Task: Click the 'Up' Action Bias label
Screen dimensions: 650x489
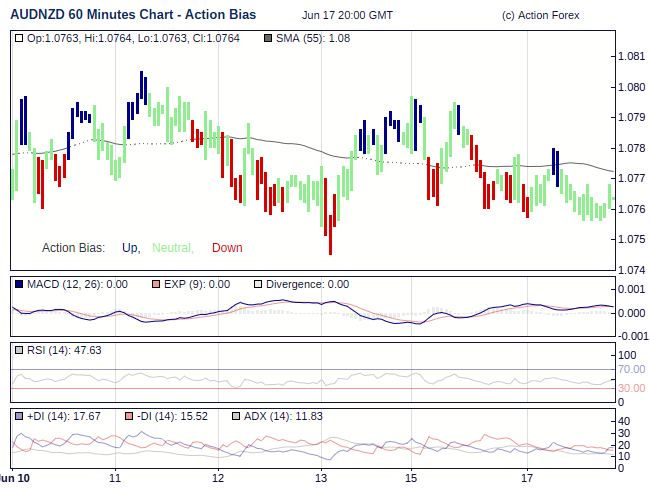Action: tap(130, 248)
